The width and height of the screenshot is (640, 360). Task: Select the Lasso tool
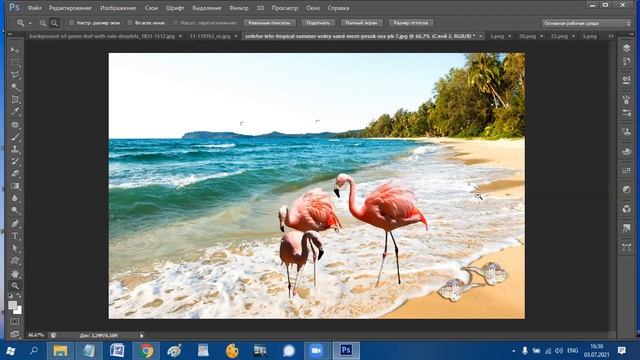click(15, 75)
